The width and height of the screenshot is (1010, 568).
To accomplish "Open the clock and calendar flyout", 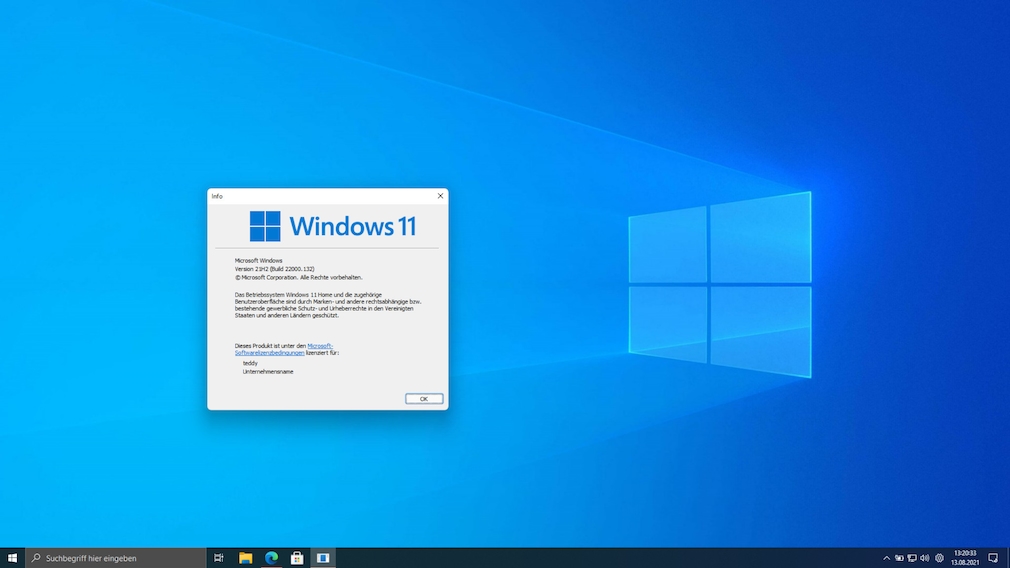I will 965,558.
